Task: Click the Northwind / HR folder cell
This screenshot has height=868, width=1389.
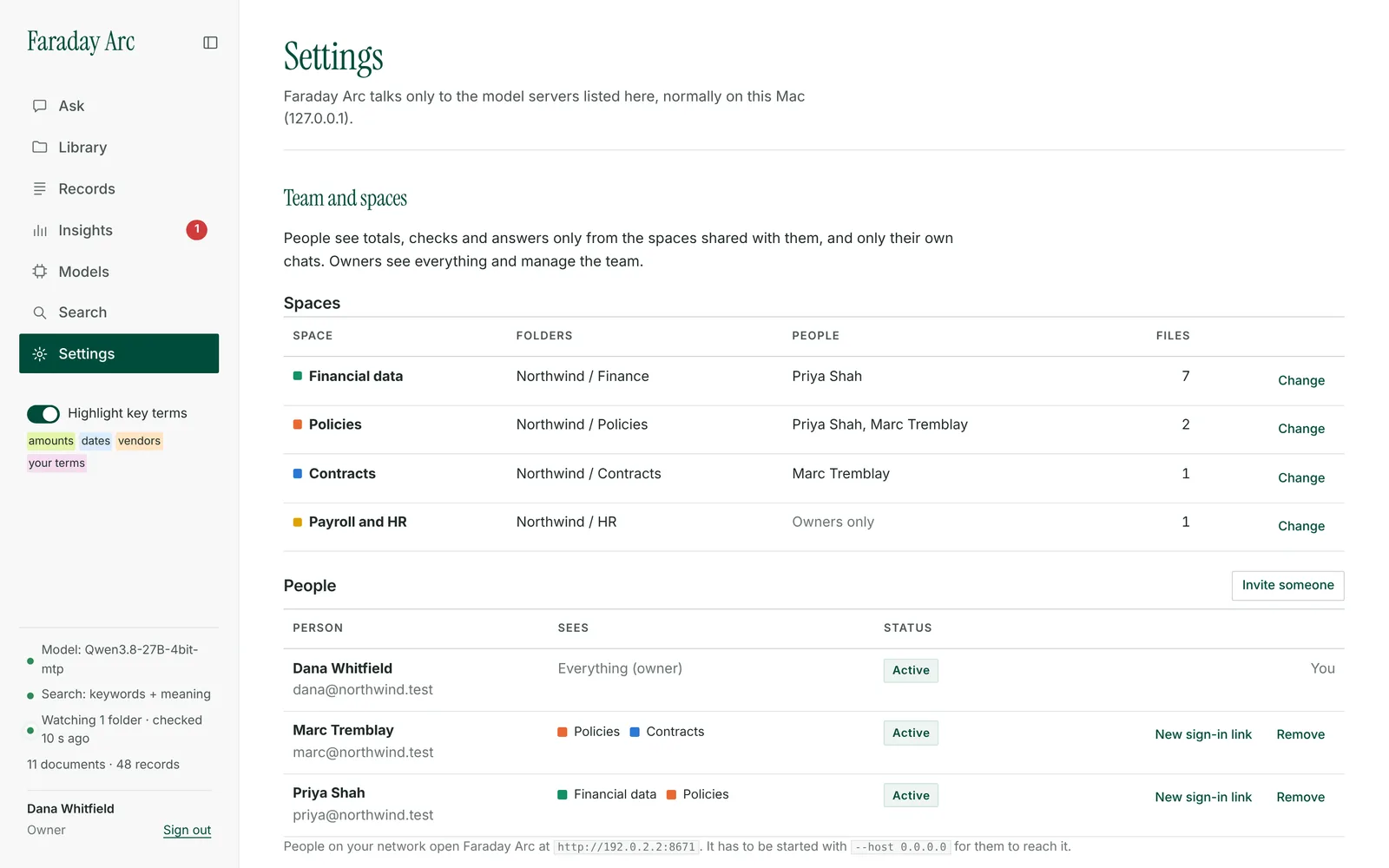Action: pos(566,522)
